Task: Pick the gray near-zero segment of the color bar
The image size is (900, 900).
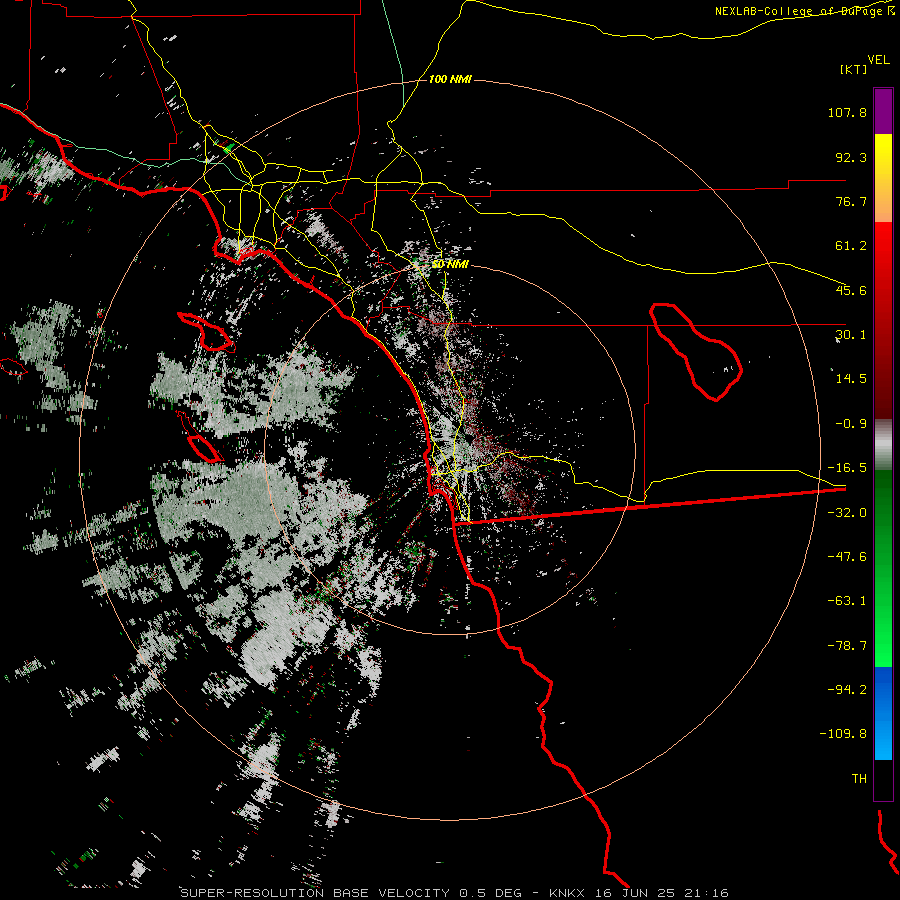Action: pos(883,445)
